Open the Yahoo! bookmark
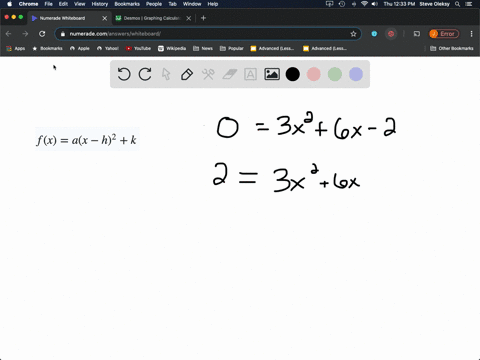The image size is (480, 360). 108,48
